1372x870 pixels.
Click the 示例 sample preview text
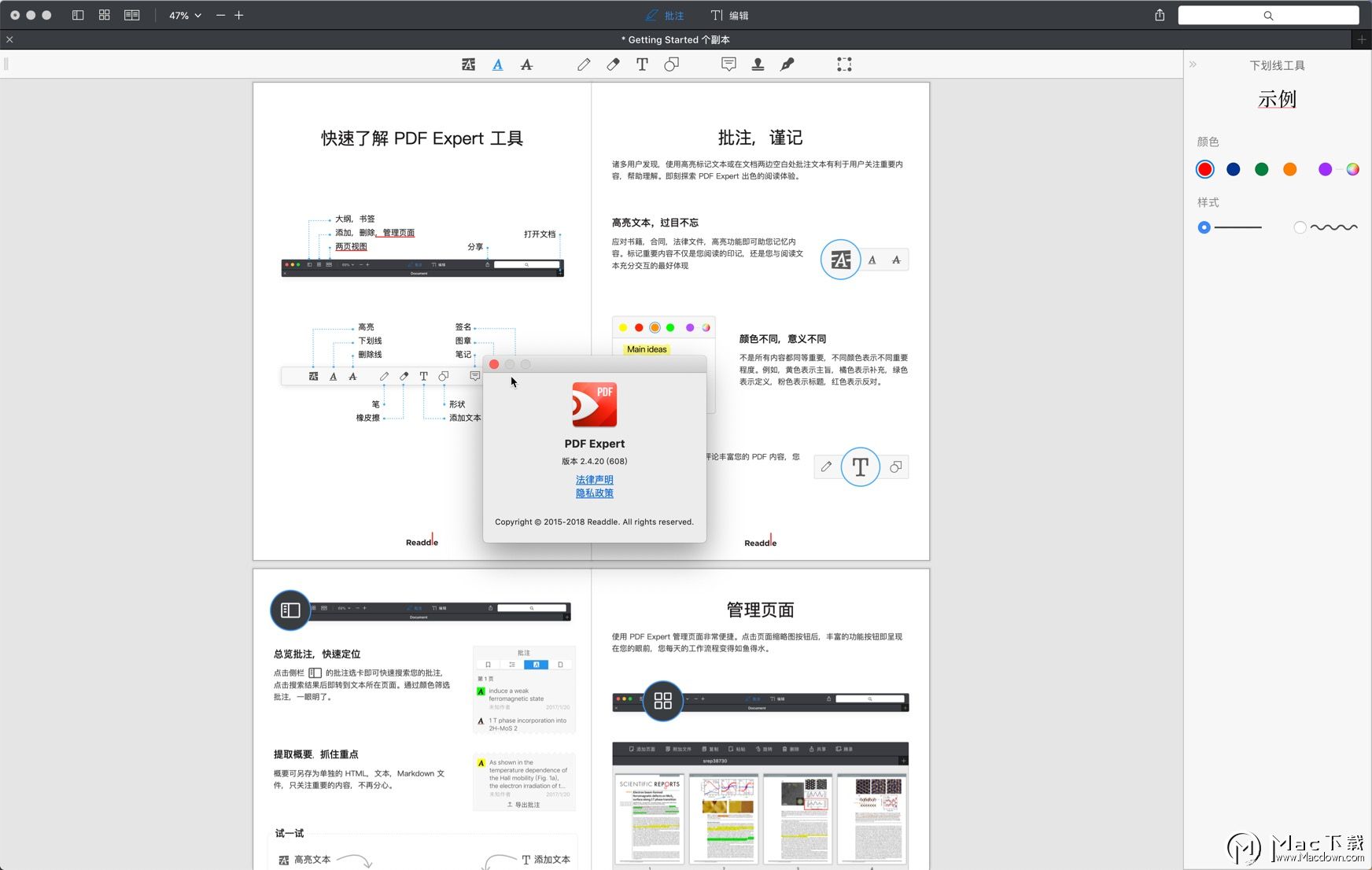[1277, 99]
